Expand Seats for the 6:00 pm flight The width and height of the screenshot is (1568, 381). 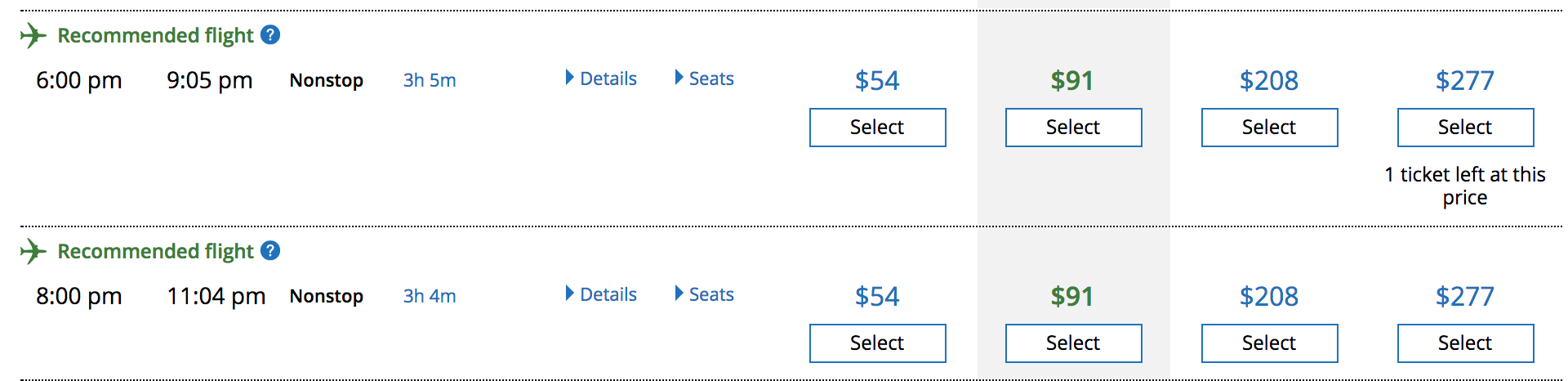coord(704,78)
